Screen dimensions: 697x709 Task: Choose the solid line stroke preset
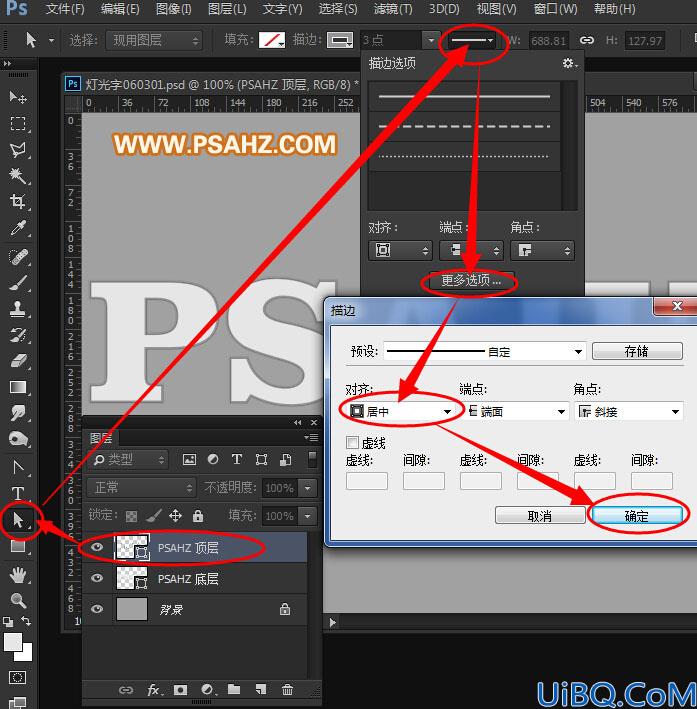tap(465, 96)
